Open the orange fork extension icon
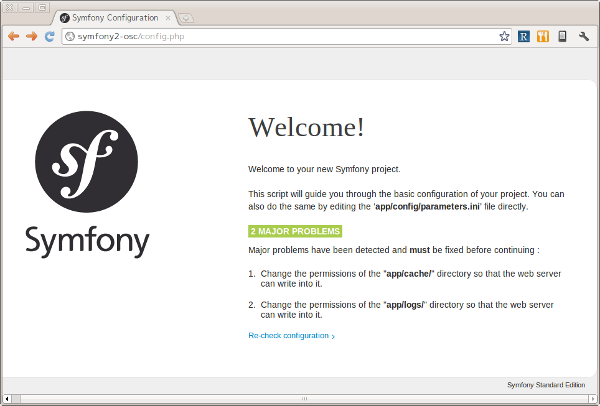 click(x=543, y=36)
